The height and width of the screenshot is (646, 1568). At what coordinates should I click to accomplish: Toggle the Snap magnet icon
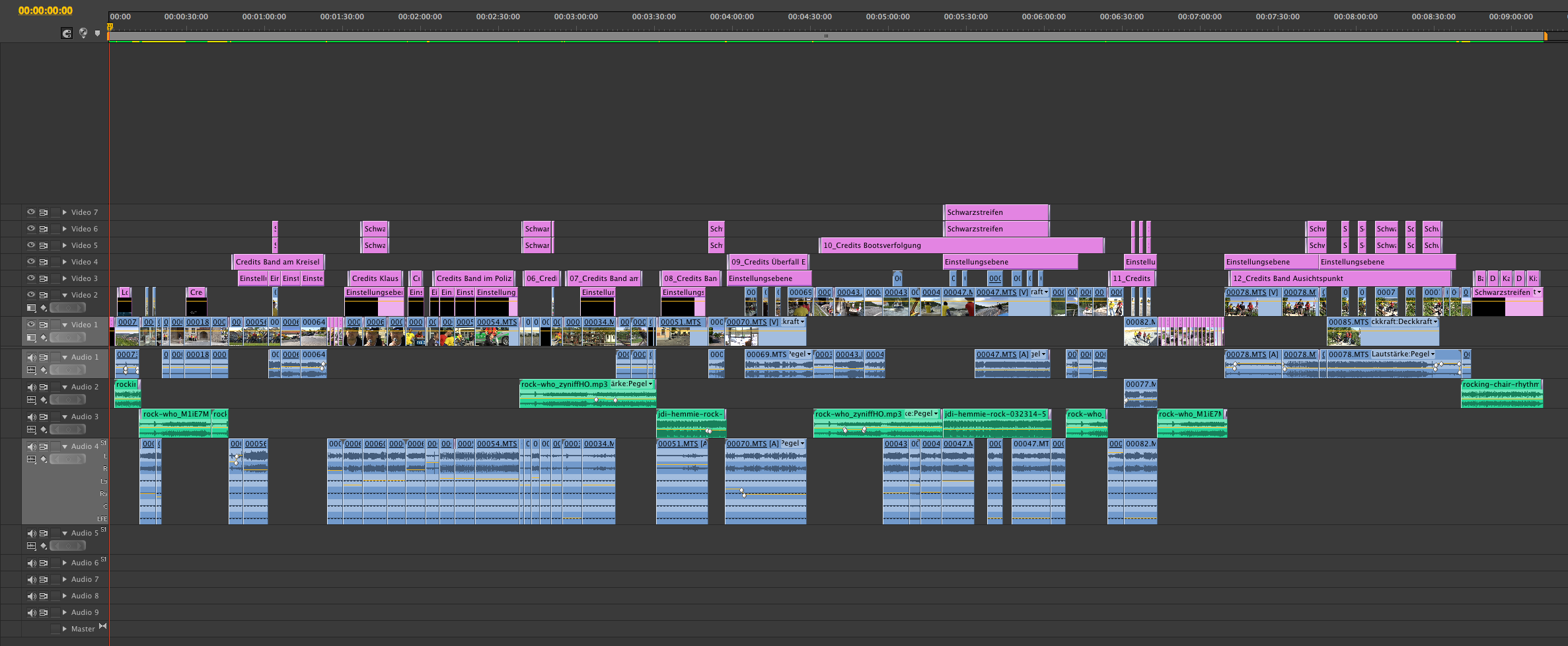[67, 33]
